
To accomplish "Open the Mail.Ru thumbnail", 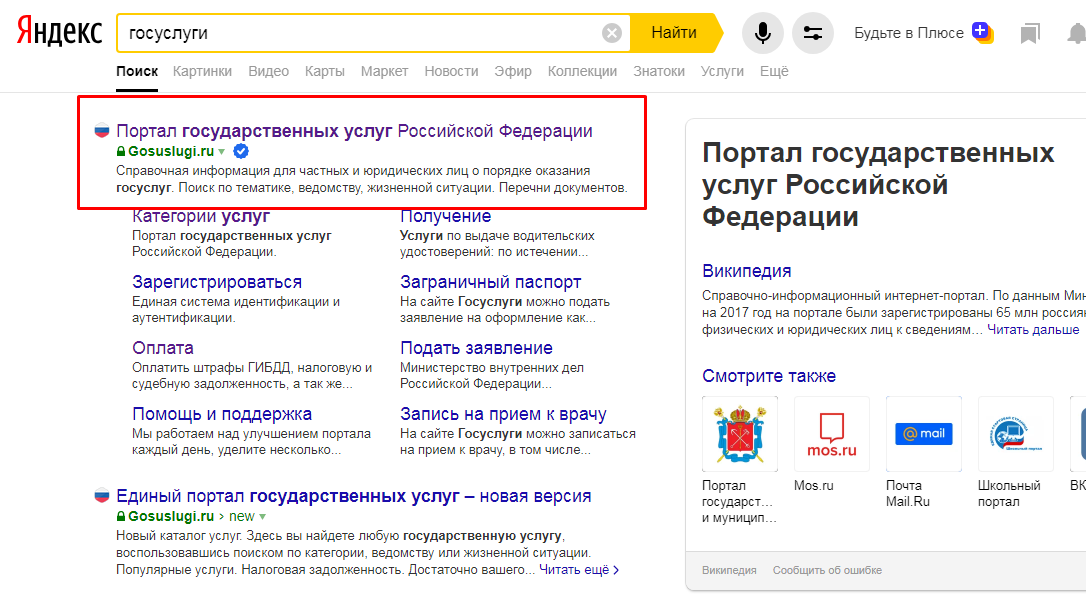I will point(924,434).
